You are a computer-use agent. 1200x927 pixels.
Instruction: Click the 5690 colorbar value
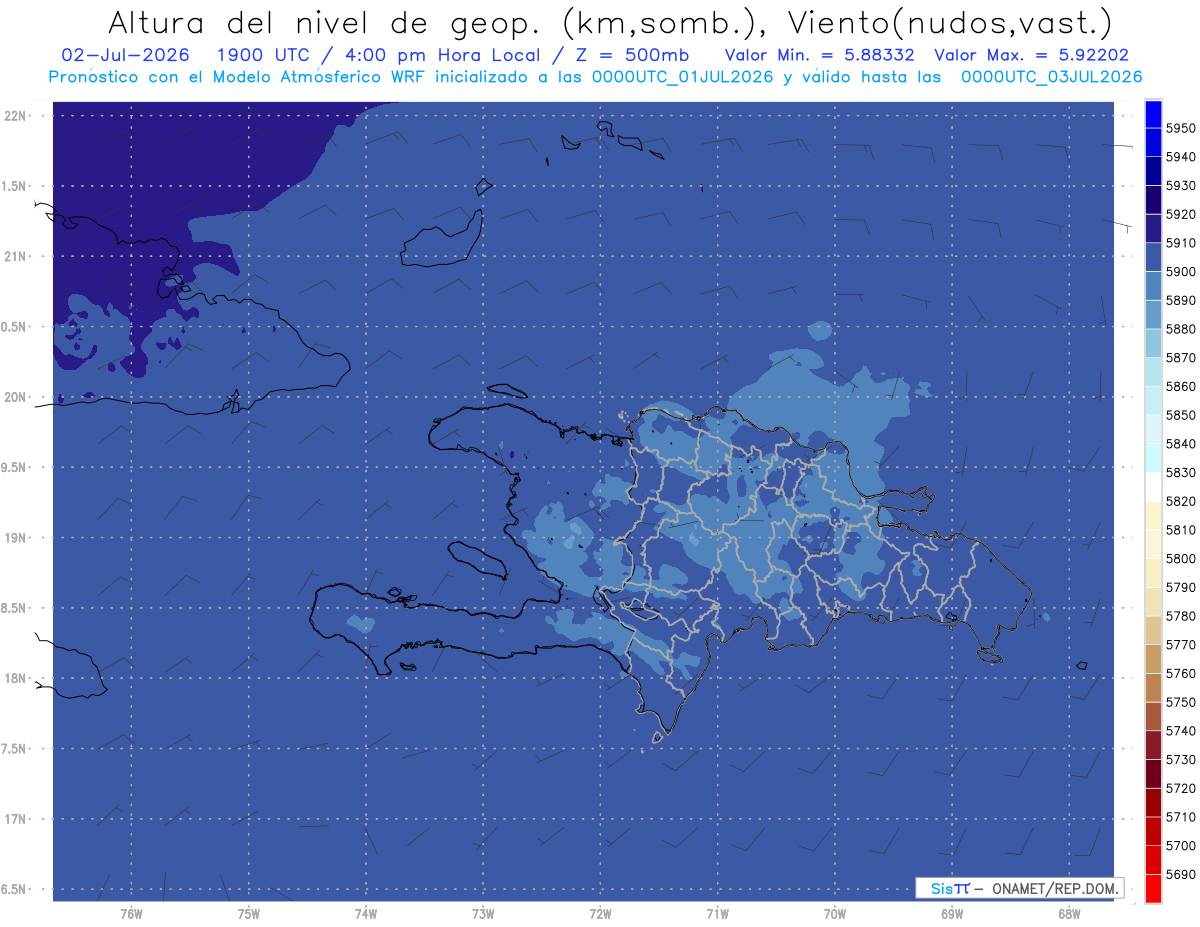tap(1181, 874)
